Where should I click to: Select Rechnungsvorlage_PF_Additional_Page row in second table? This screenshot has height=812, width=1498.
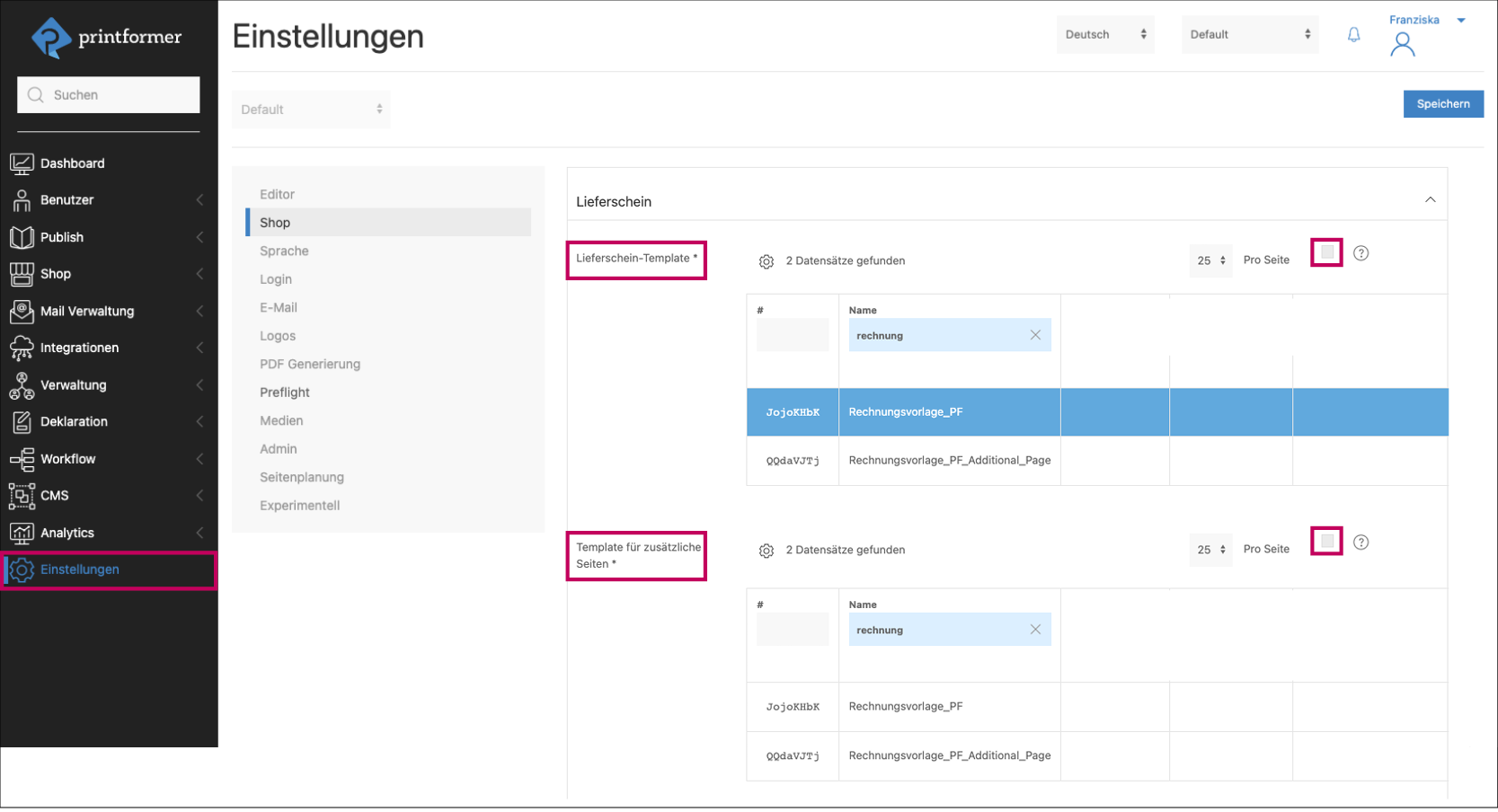949,755
